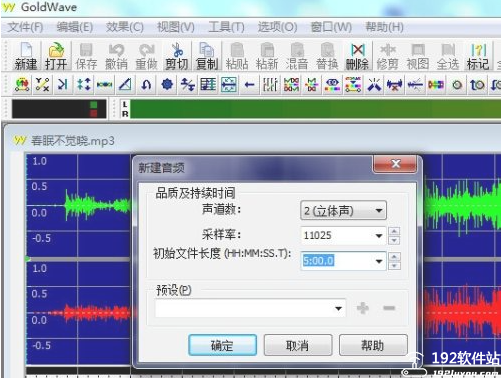501x378 pixels.
Task: Click the boxed-arrows reverb effect icon
Action: pos(229,85)
